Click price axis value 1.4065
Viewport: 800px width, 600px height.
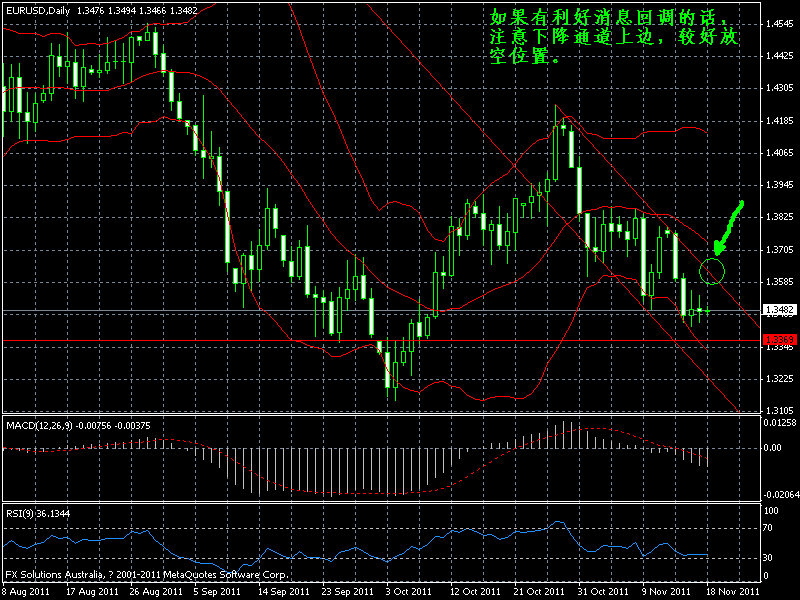point(780,153)
